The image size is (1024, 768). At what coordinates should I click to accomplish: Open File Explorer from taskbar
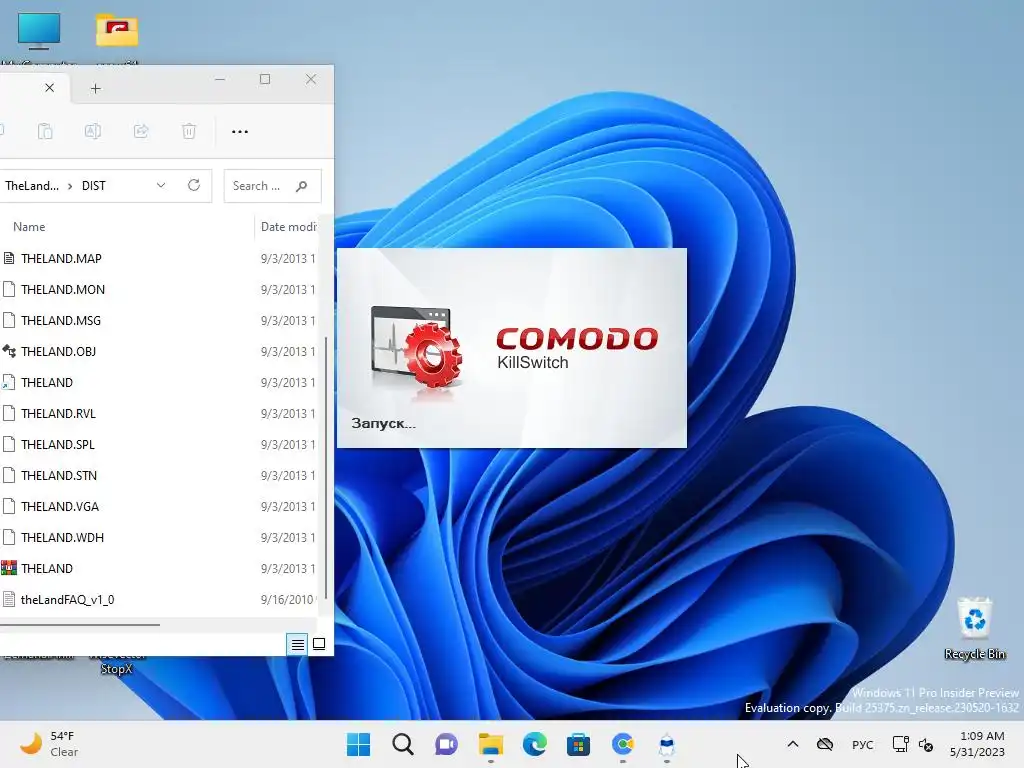coord(490,744)
